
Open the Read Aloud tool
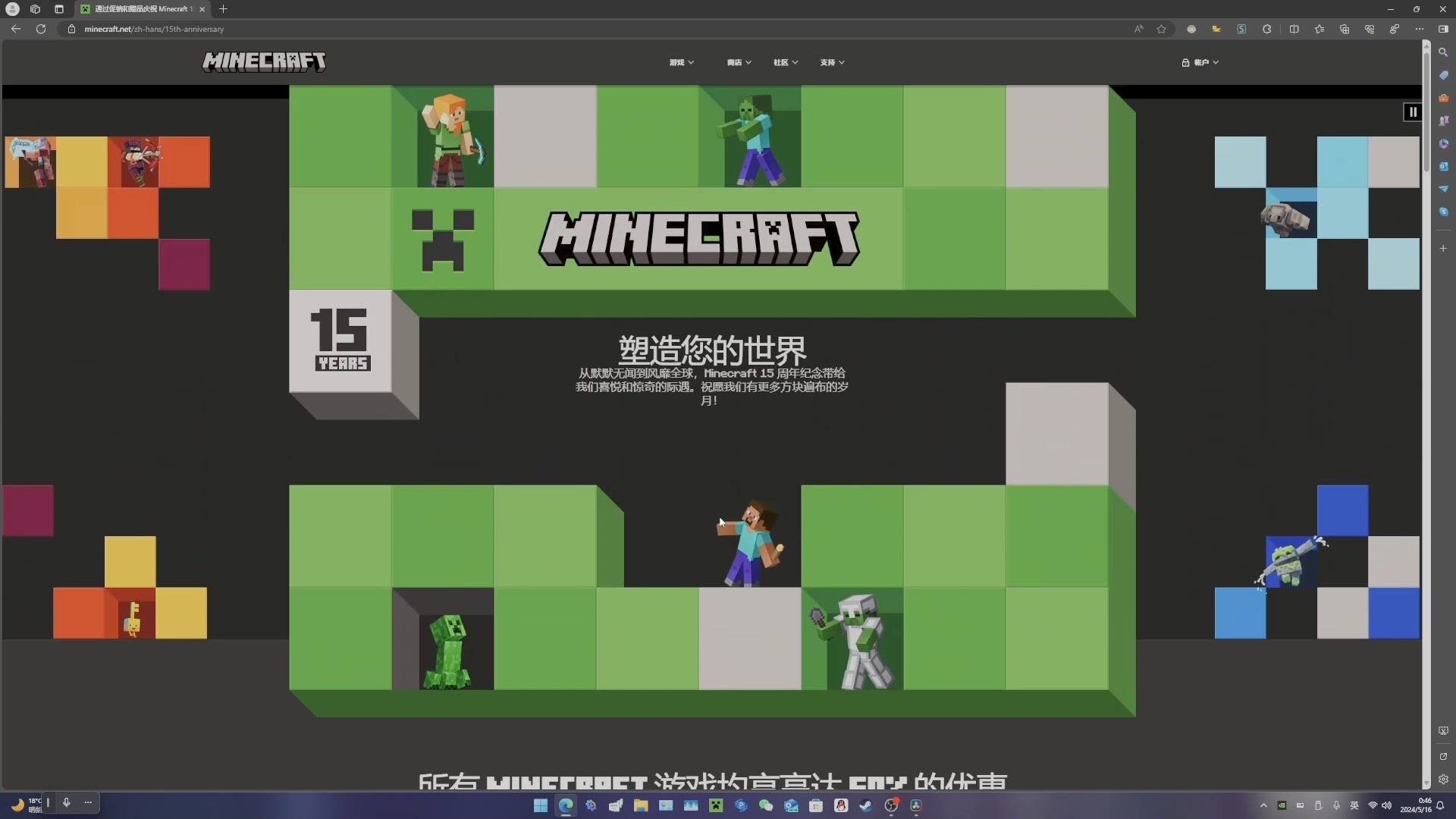(1138, 29)
